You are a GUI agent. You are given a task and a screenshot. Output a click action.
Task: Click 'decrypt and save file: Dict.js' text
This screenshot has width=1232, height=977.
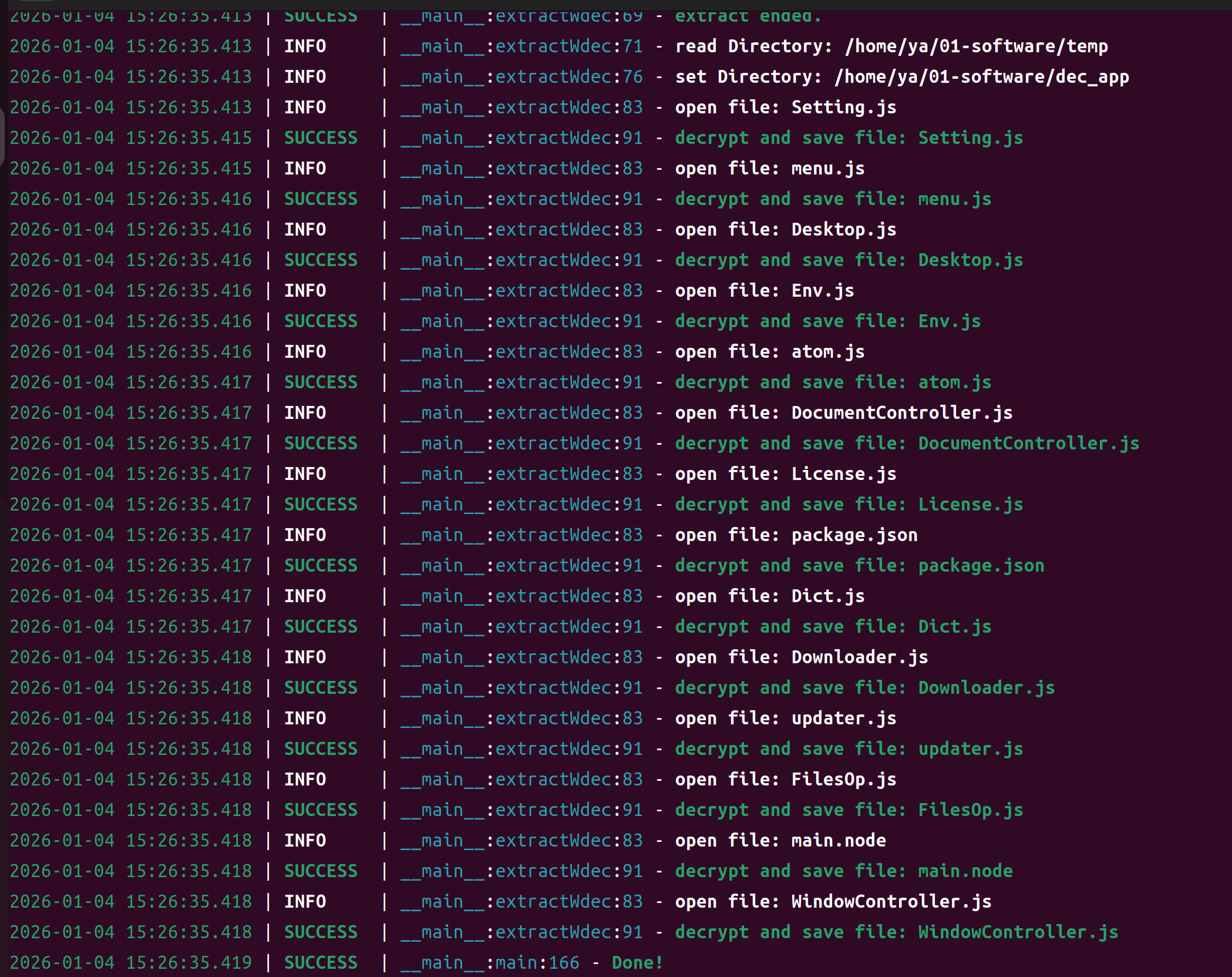833,627
